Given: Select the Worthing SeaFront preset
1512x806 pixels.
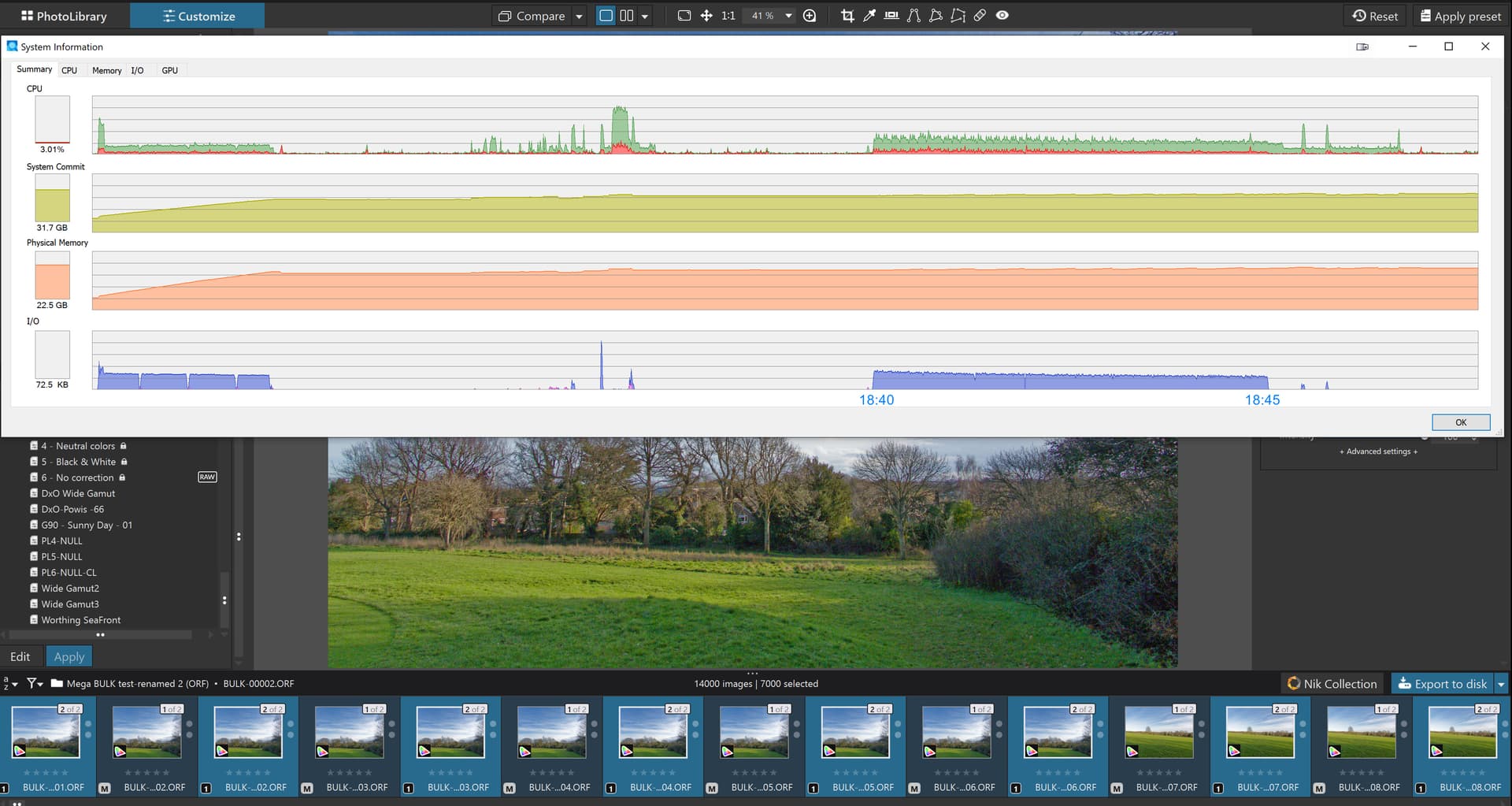Looking at the screenshot, I should [x=80, y=620].
